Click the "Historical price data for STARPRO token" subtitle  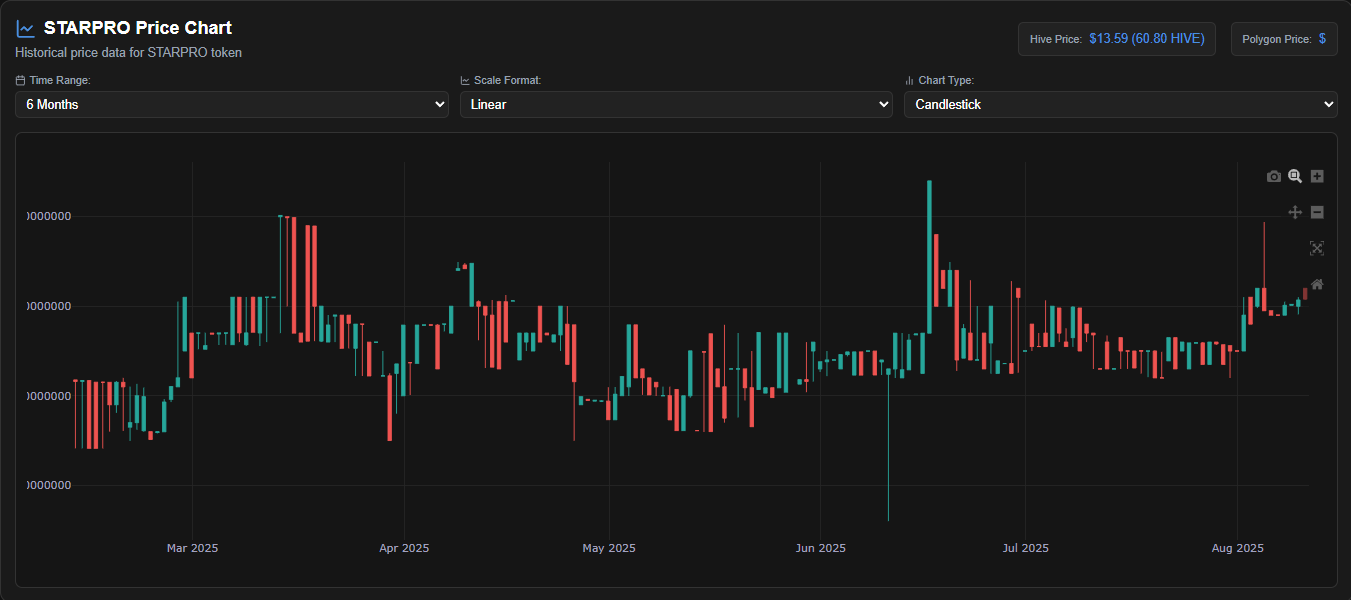(129, 52)
